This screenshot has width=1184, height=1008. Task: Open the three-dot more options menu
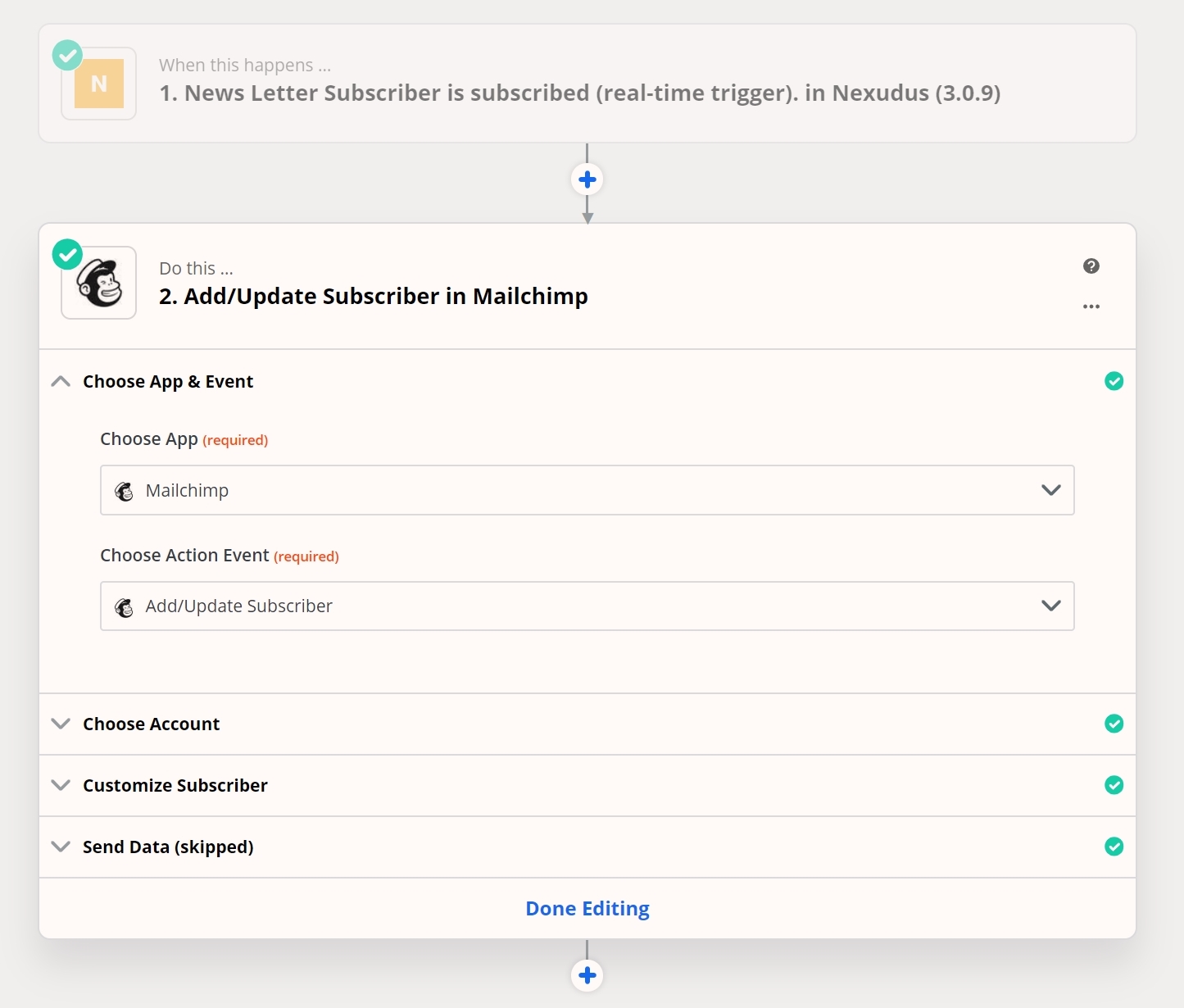click(x=1091, y=306)
